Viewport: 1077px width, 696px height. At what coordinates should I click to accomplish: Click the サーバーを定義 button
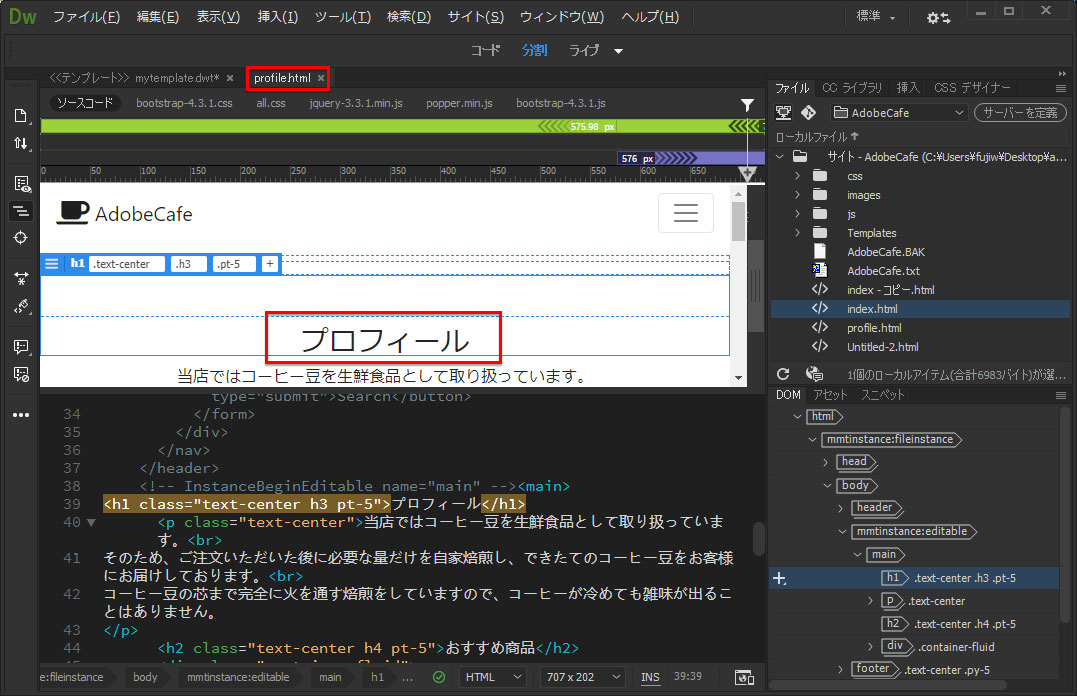[x=1018, y=113]
